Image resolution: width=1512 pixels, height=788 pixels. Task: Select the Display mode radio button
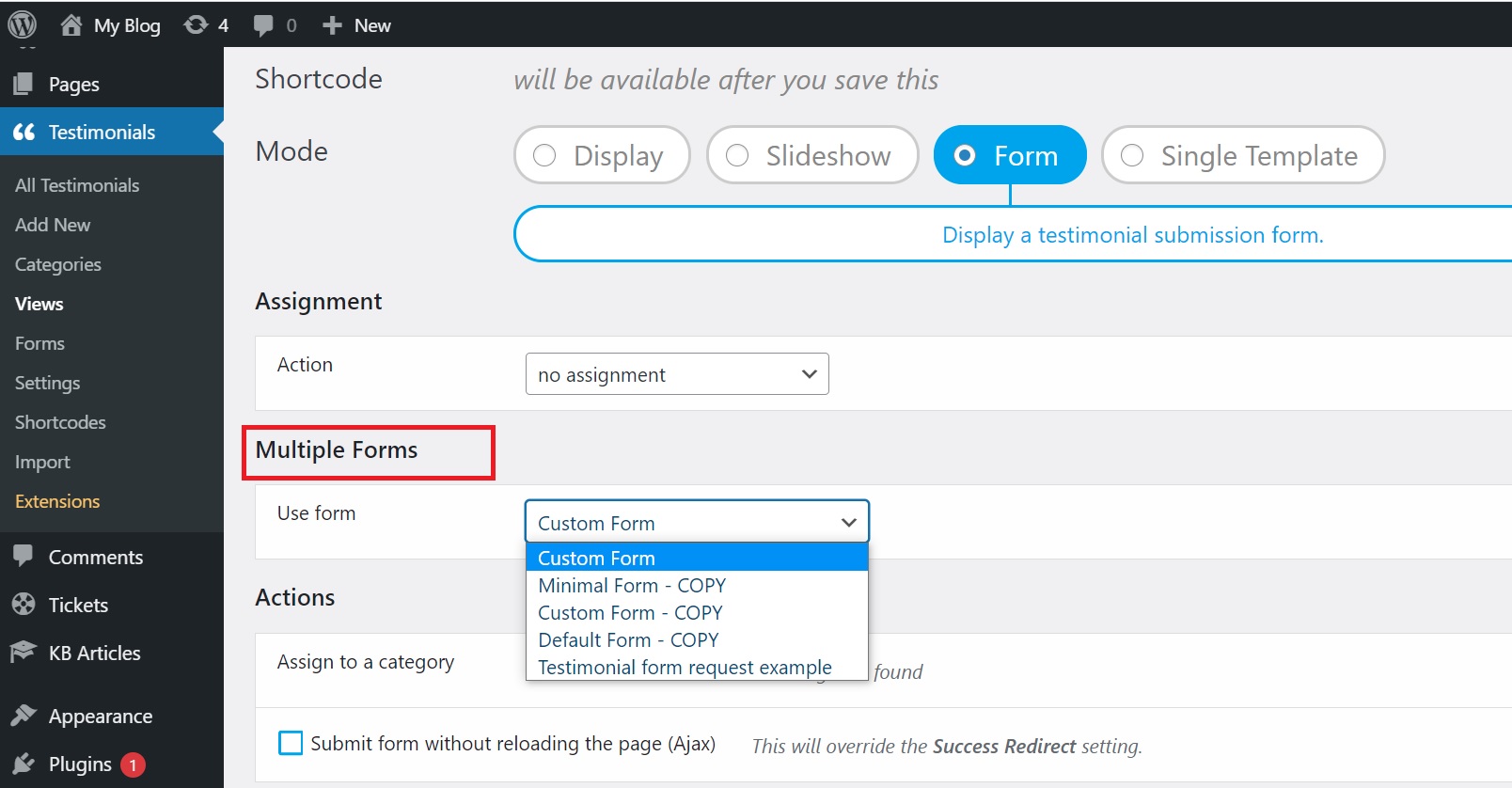(544, 155)
